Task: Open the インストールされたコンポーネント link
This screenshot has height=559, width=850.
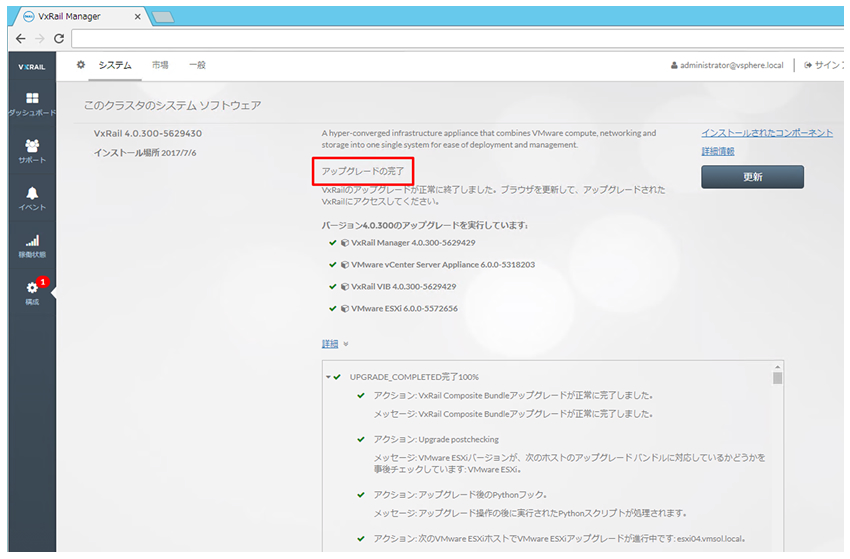Action: pos(767,133)
